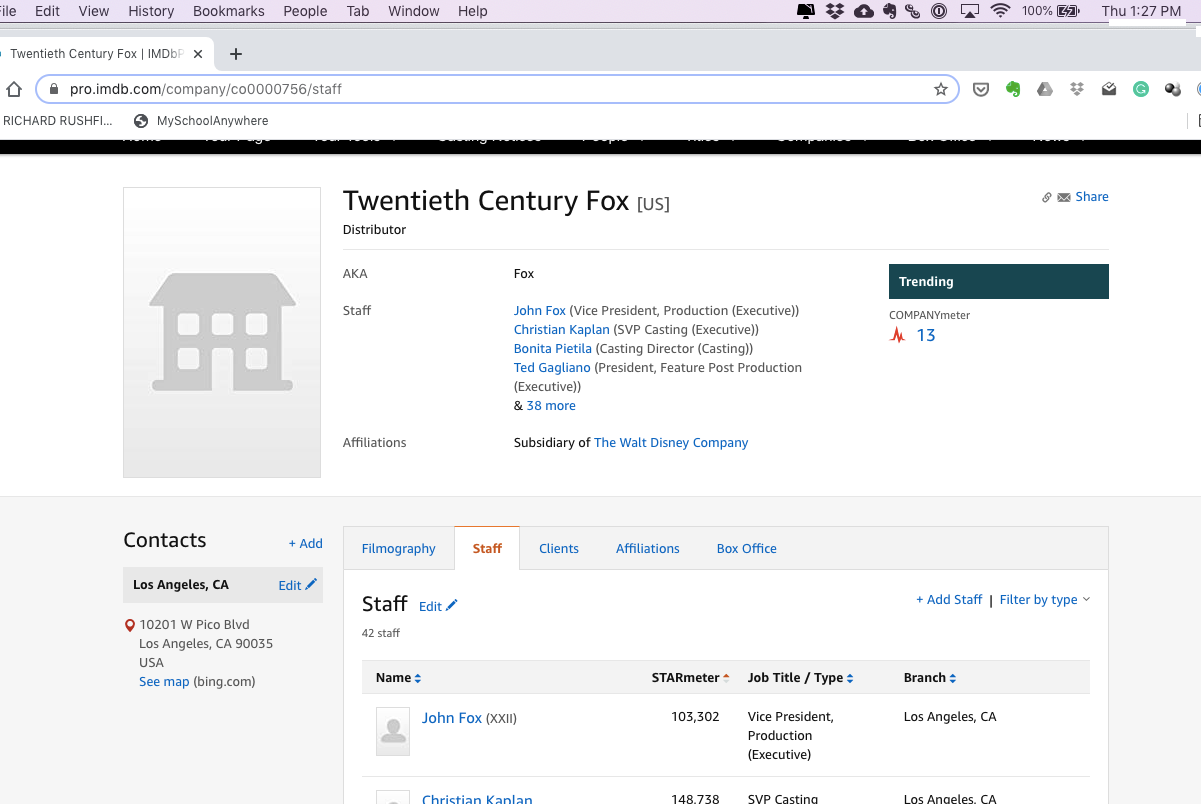Image resolution: width=1201 pixels, height=804 pixels.
Task: Click the three-spheres extension icon
Action: pos(1173,89)
